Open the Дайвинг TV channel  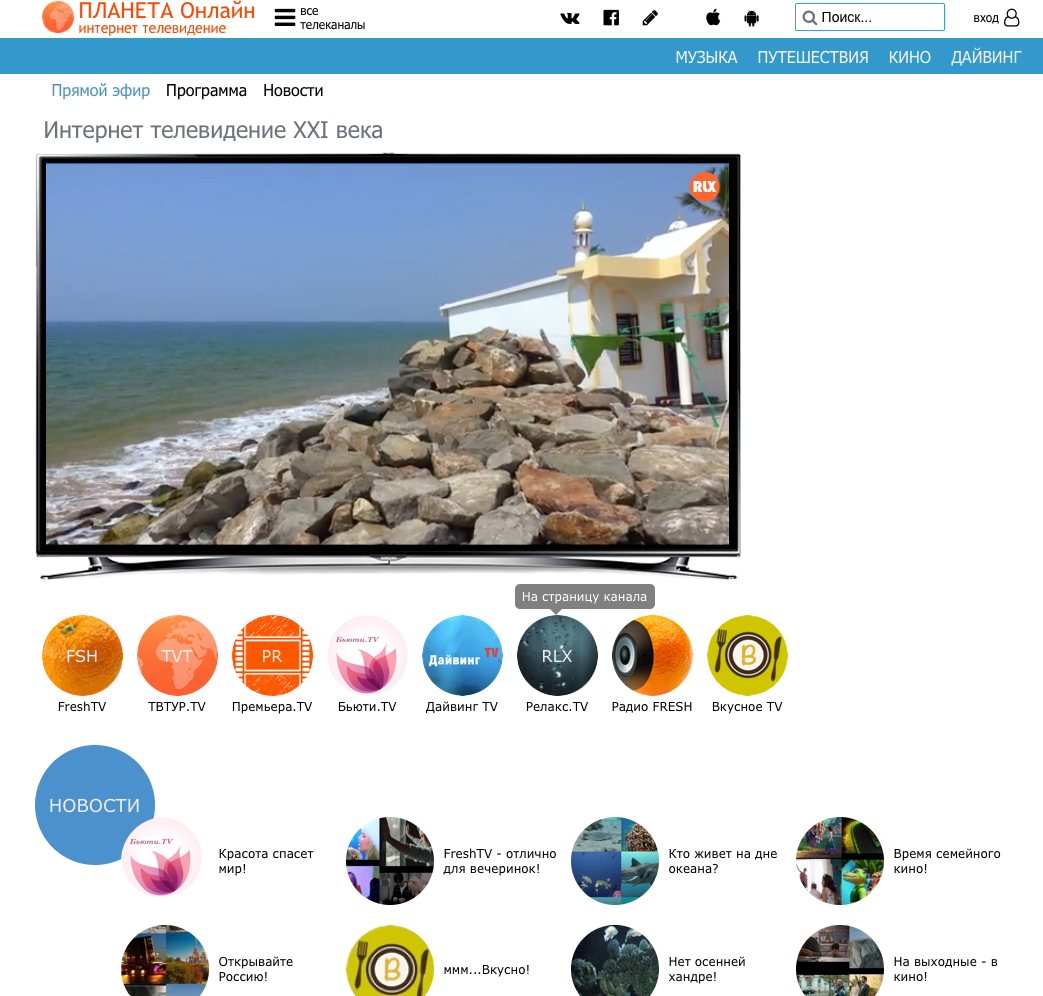point(462,656)
